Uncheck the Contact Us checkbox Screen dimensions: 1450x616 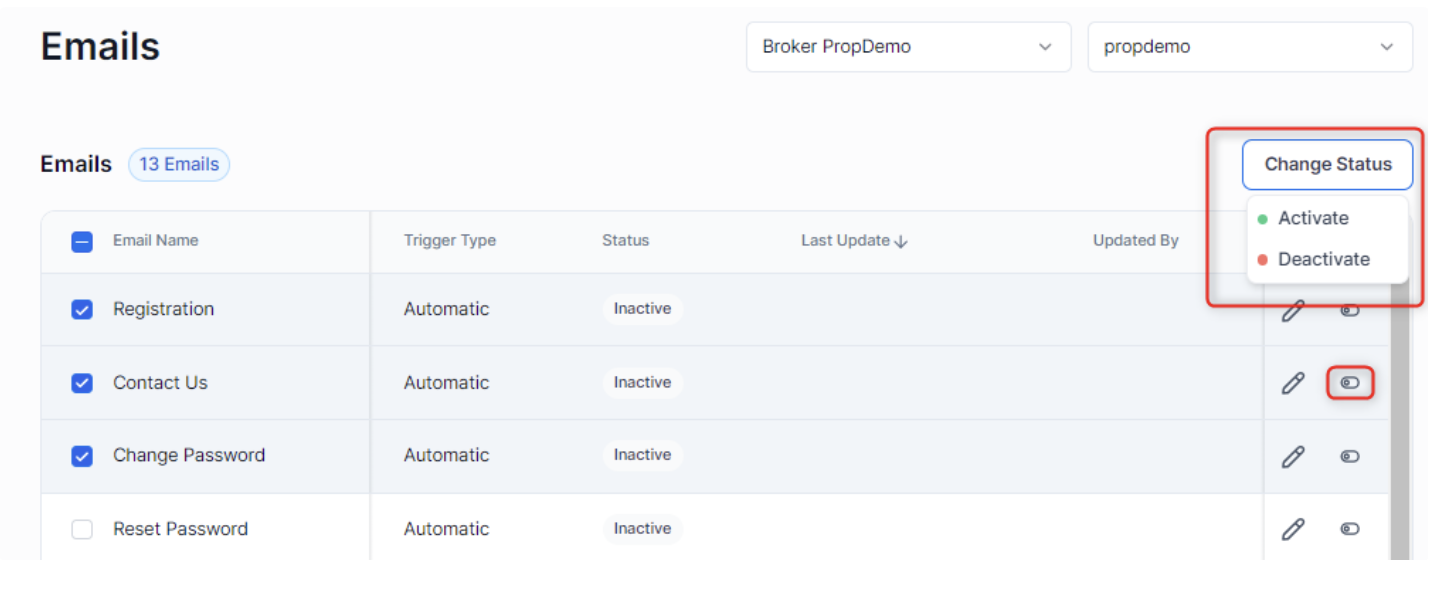tap(82, 383)
